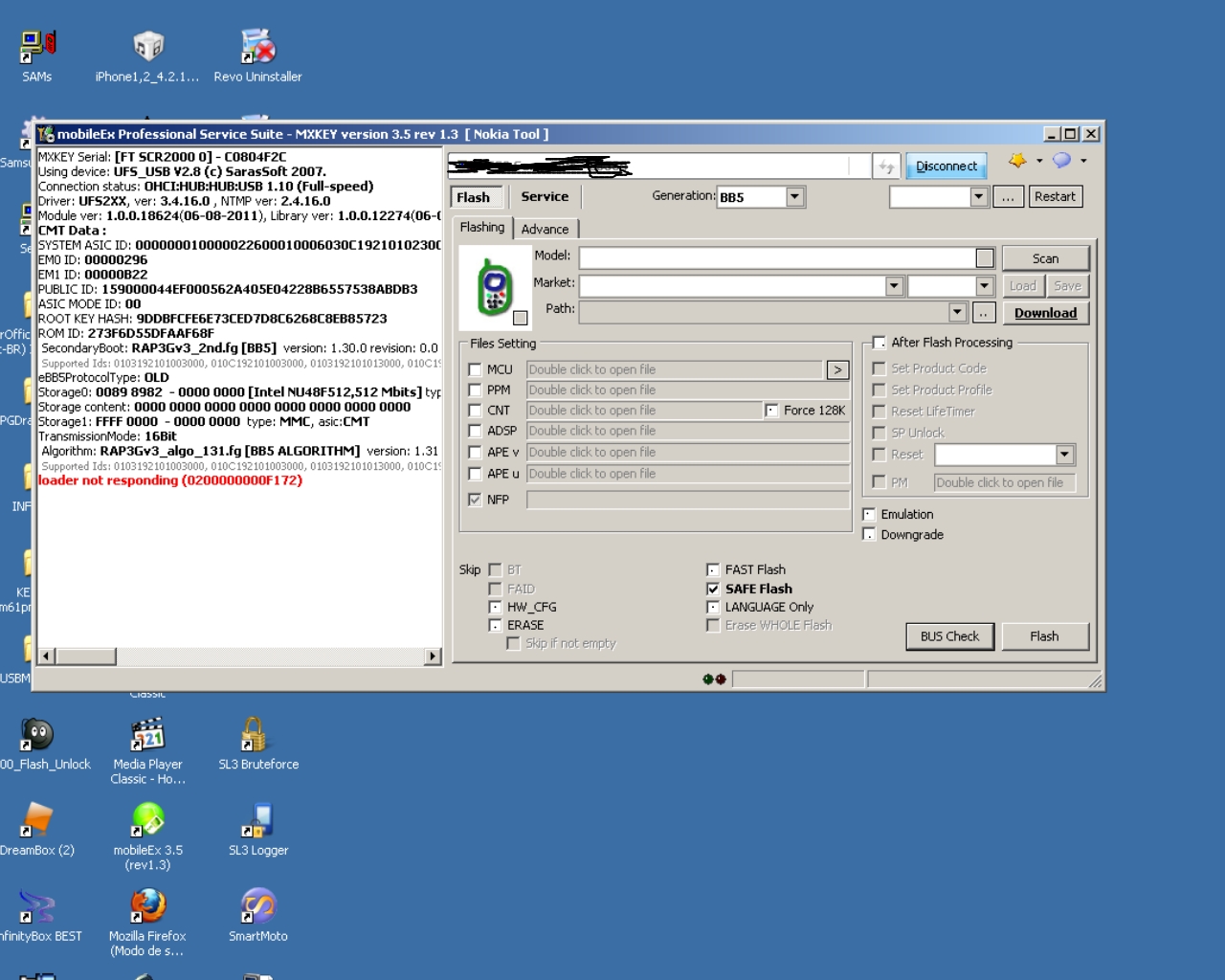Open SL3 Bruteforce desktop icon
Viewport: 1225px width, 980px height.
[x=257, y=745]
